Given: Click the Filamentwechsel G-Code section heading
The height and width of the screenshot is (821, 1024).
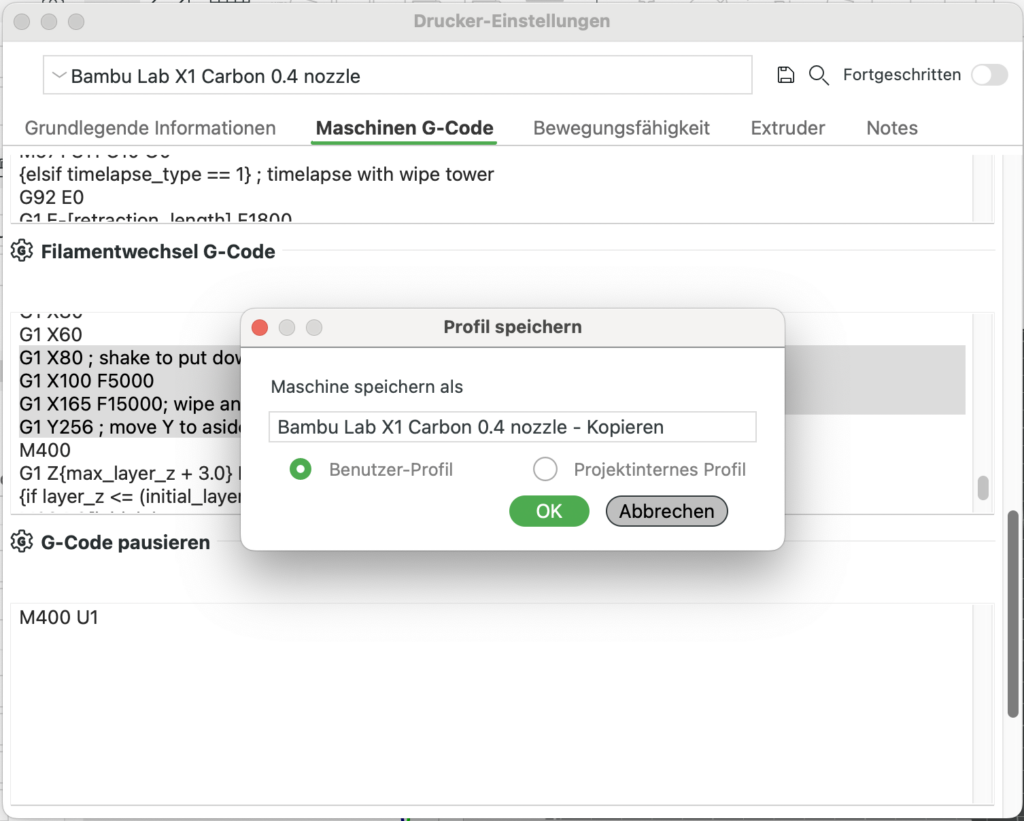Looking at the screenshot, I should click(158, 251).
